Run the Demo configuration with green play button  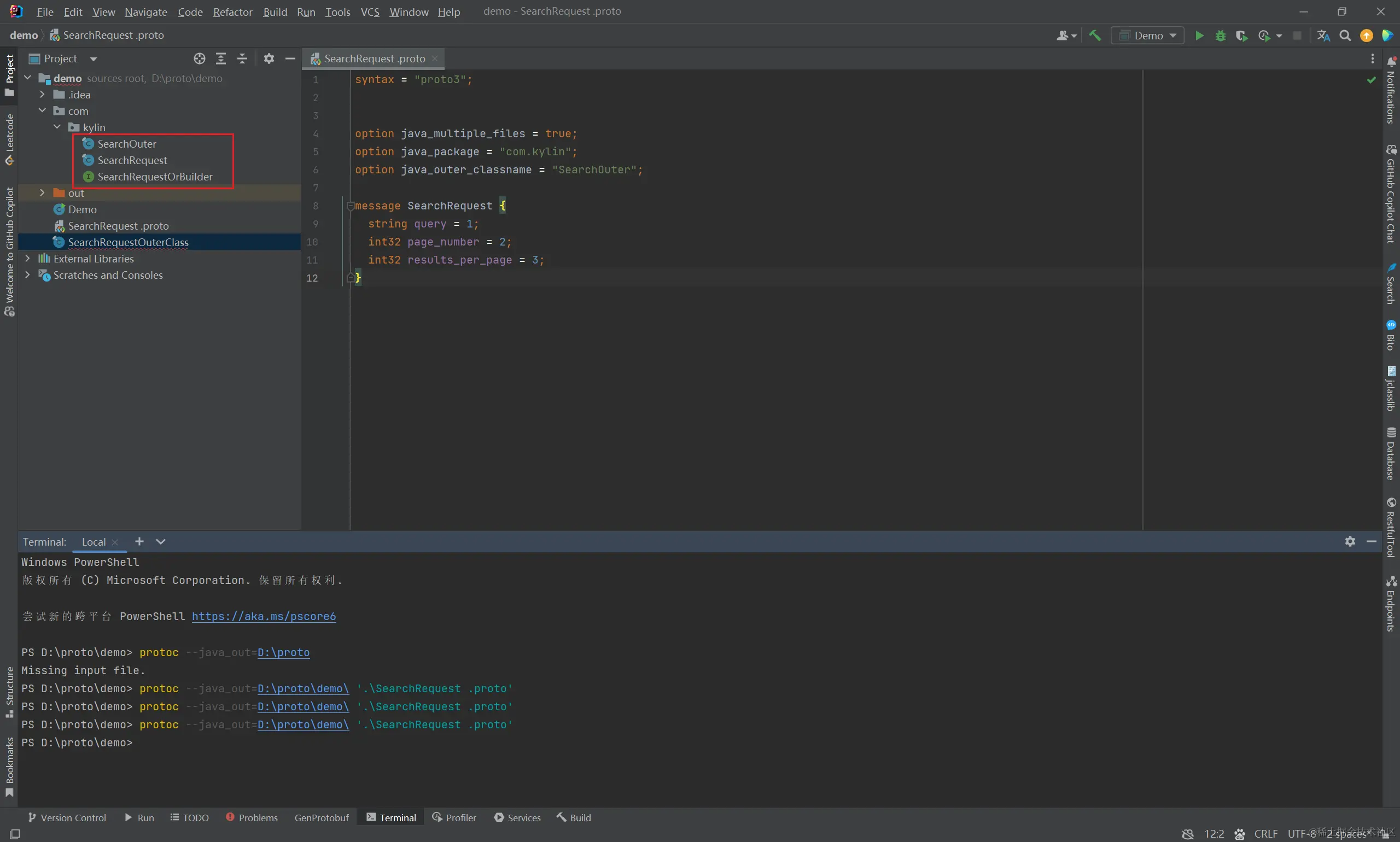click(x=1199, y=35)
